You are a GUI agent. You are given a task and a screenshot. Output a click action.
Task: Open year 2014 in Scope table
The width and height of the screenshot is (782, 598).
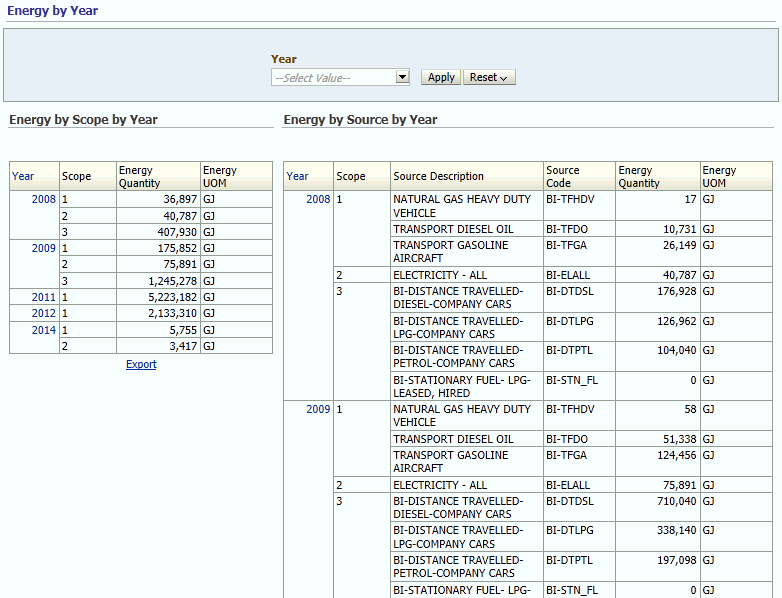[44, 330]
